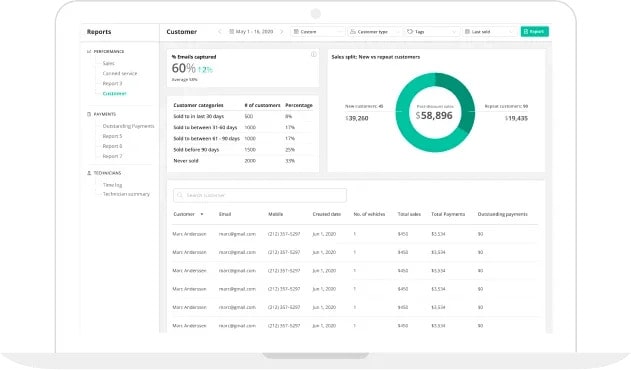Click the search magnifier icon
This screenshot has height=370, width=631.
[180, 195]
